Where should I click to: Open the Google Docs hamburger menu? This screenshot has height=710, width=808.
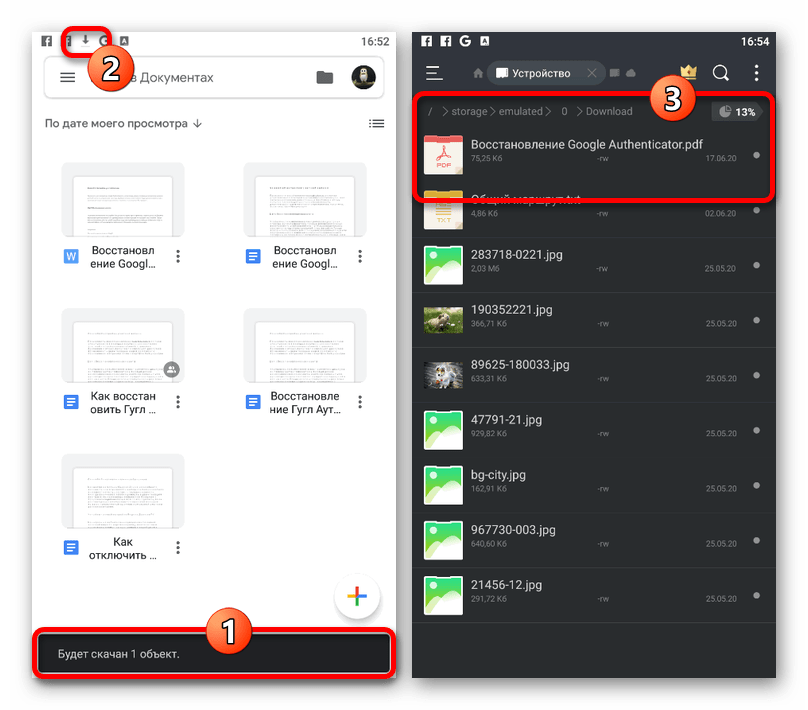(x=68, y=78)
